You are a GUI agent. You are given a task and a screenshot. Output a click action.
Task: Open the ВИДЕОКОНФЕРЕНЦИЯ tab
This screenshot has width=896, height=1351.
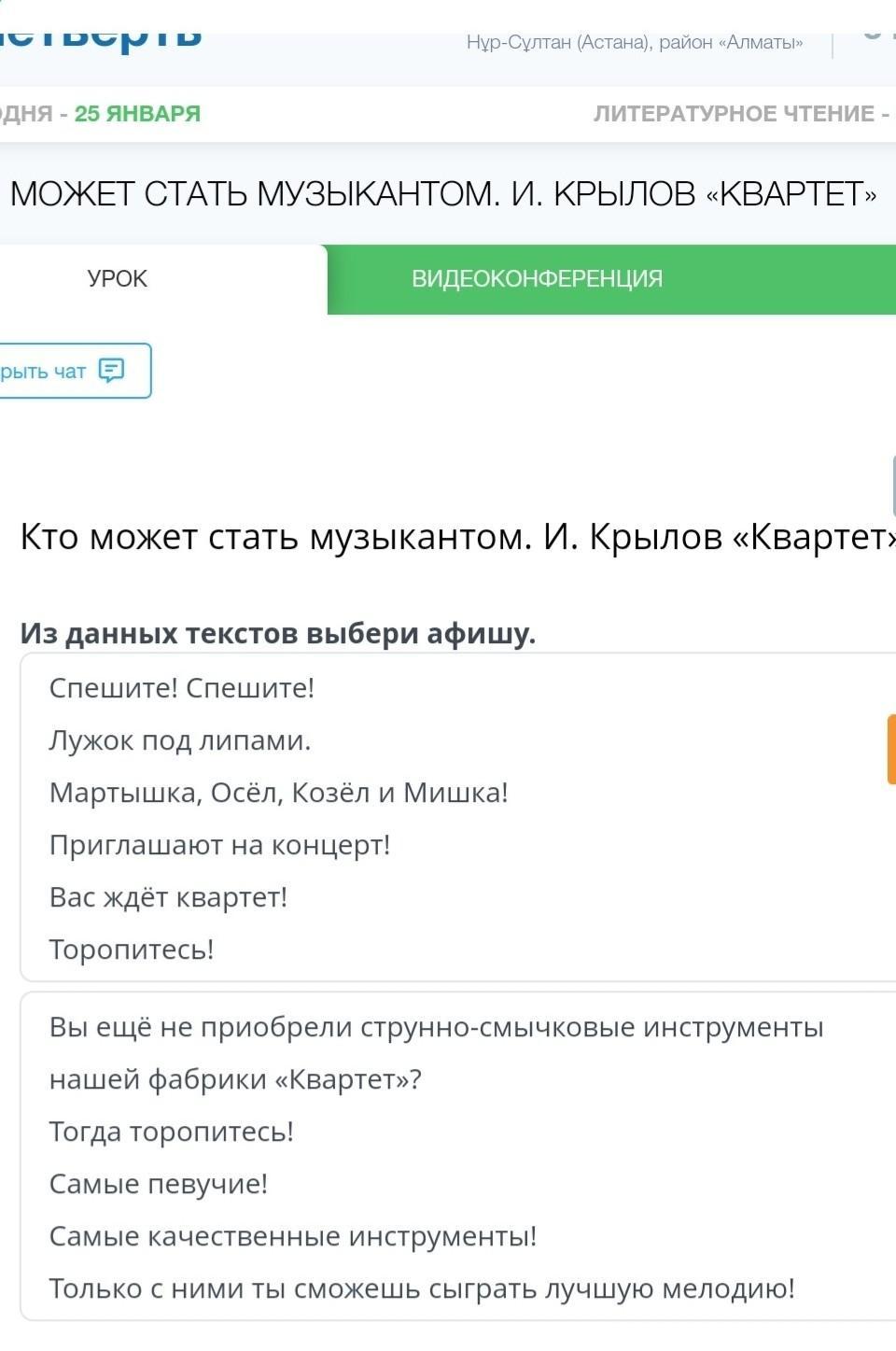[537, 279]
